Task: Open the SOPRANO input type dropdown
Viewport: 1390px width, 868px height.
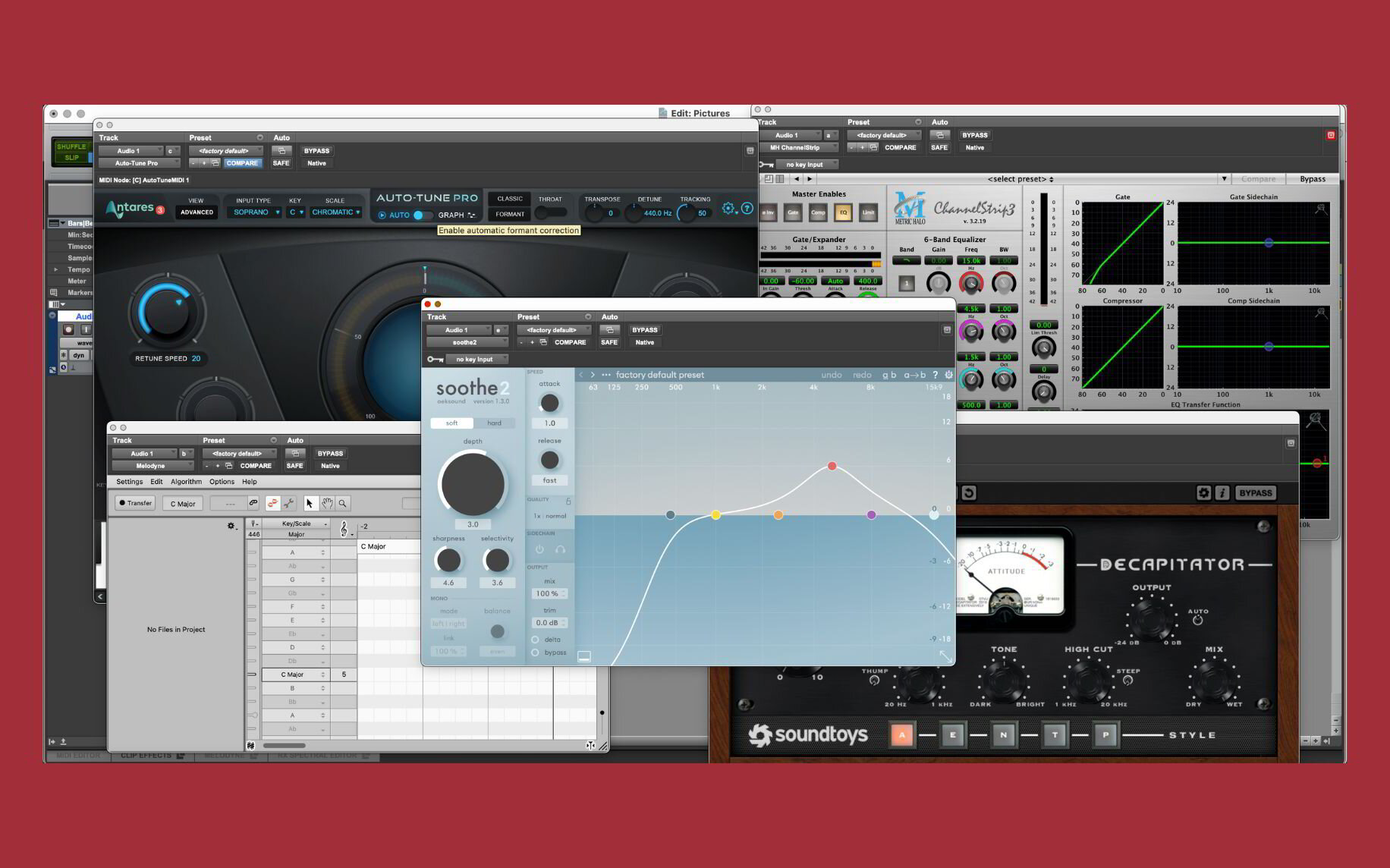Action: (x=256, y=212)
